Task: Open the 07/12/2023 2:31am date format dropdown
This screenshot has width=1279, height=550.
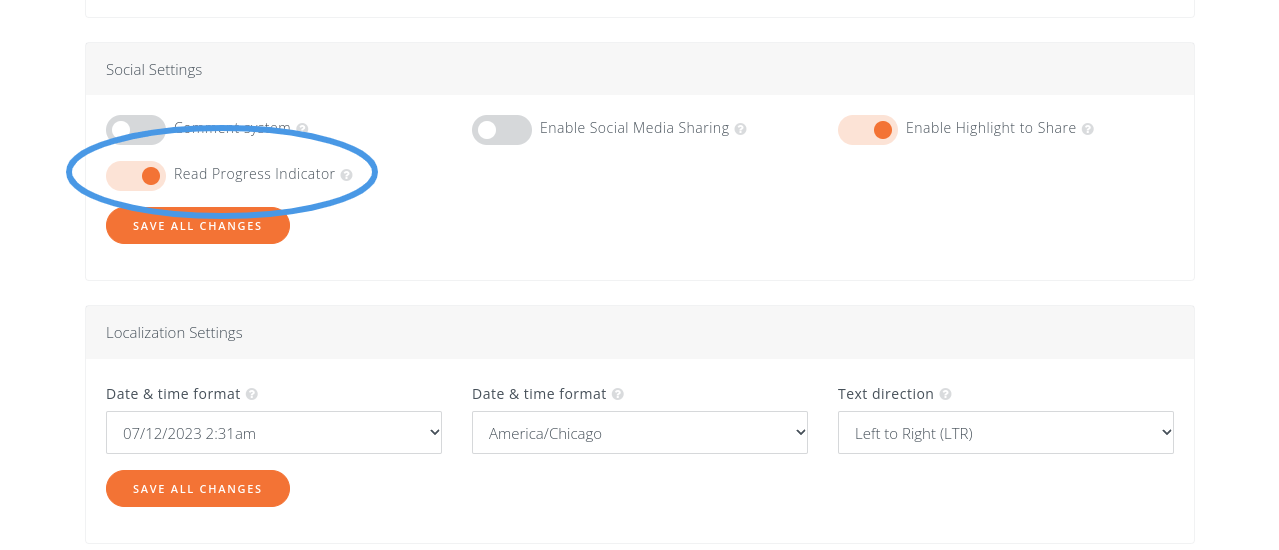Action: (x=274, y=433)
